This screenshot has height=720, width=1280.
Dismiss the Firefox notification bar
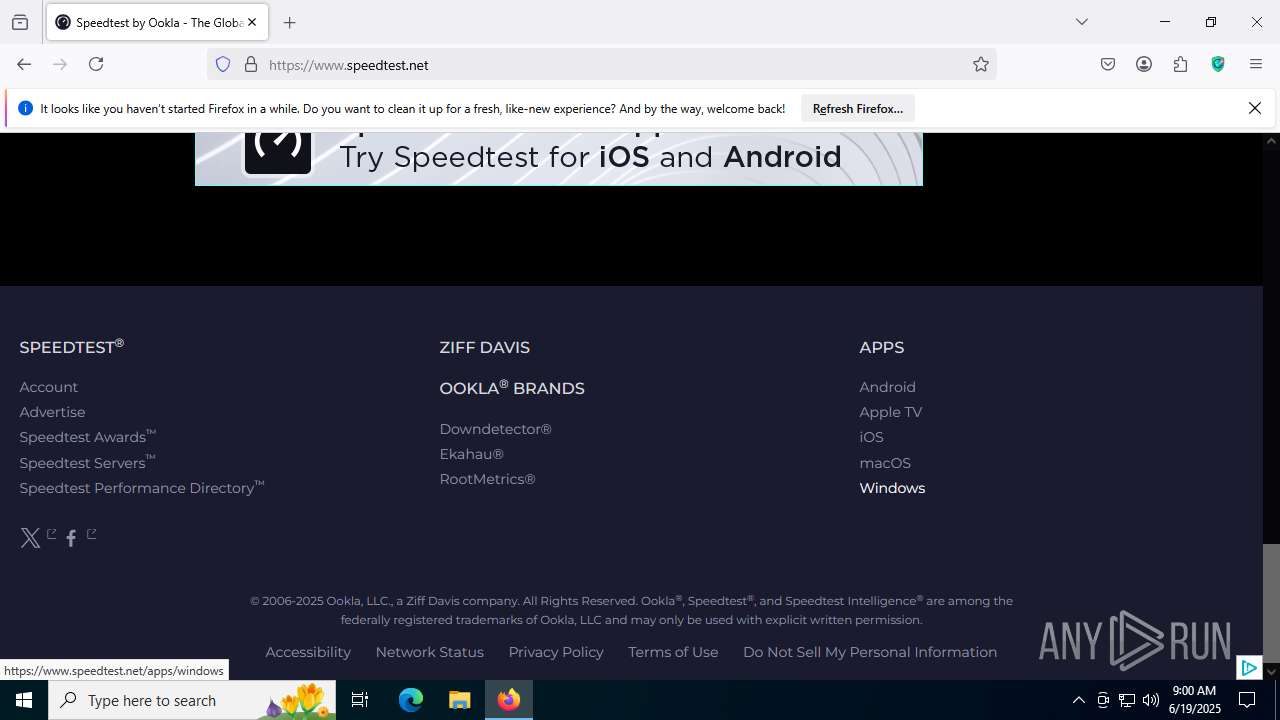1255,108
